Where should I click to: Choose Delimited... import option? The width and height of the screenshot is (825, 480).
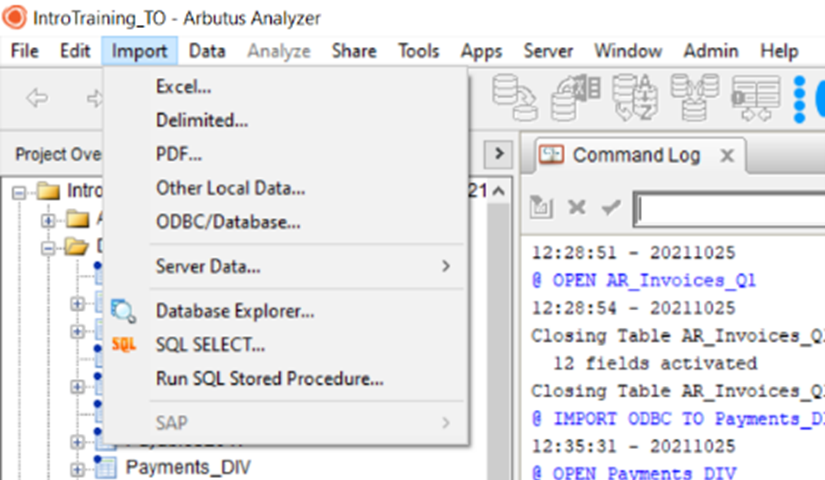pyautogui.click(x=285, y=120)
